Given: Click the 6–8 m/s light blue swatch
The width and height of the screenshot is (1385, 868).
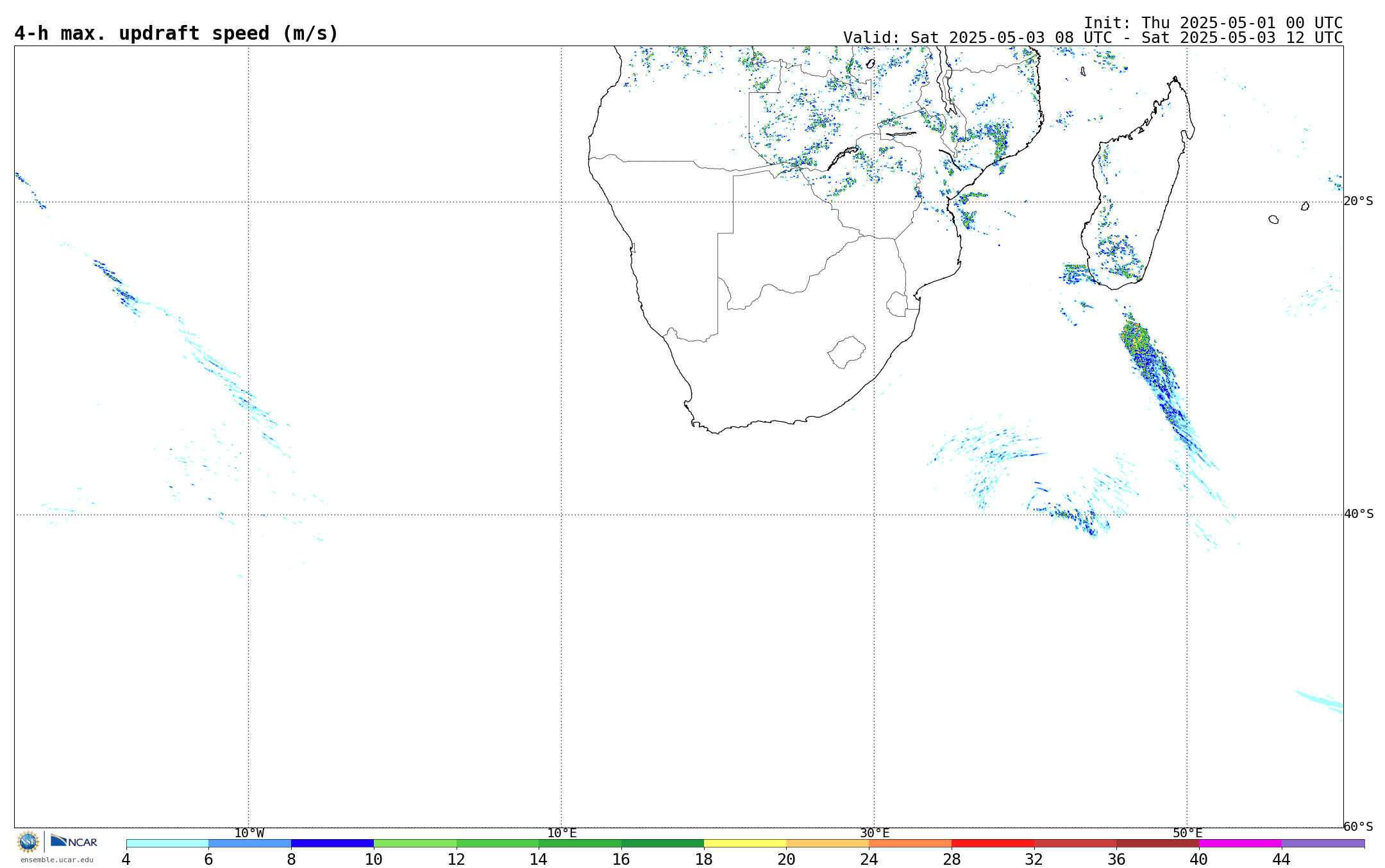Looking at the screenshot, I should (x=250, y=844).
